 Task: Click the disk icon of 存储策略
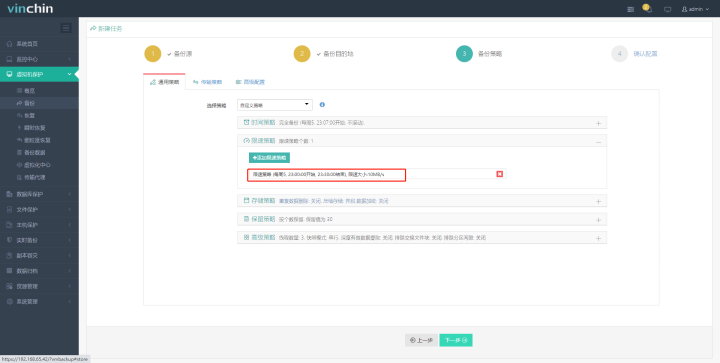(x=246, y=201)
